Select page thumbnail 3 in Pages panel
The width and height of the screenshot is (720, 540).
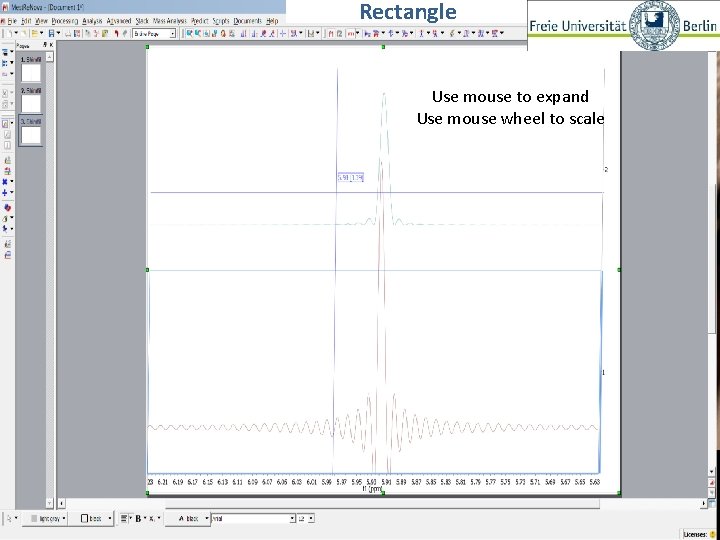coord(31,135)
